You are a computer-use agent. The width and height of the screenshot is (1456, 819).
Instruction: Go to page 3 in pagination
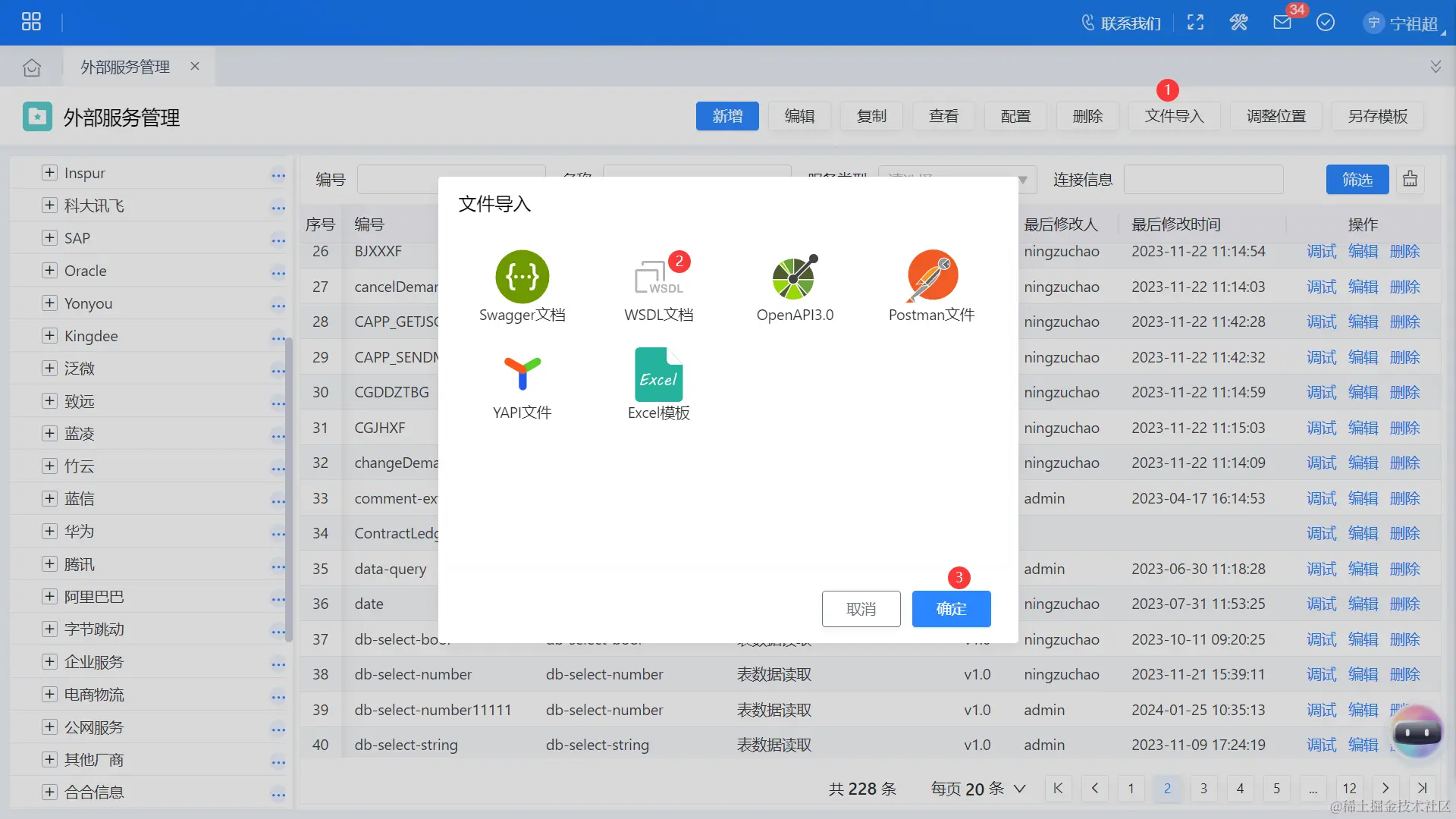pyautogui.click(x=1203, y=789)
